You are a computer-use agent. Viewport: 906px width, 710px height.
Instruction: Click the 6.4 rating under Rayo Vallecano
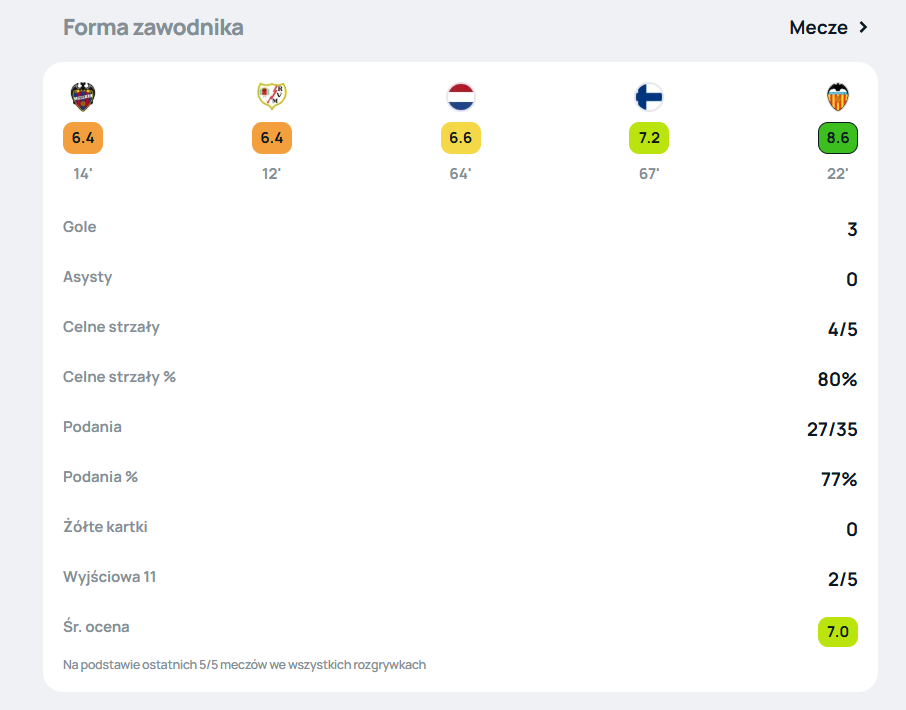click(x=272, y=138)
